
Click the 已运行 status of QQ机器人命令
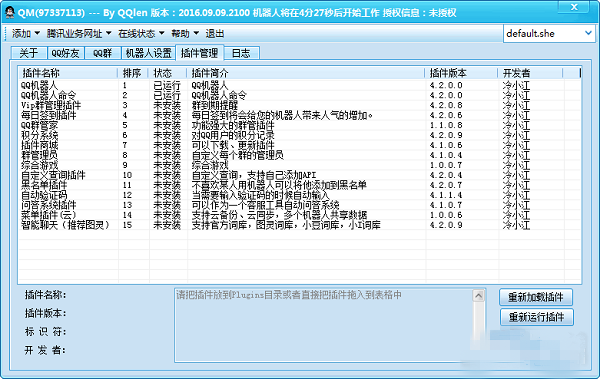tap(167, 95)
